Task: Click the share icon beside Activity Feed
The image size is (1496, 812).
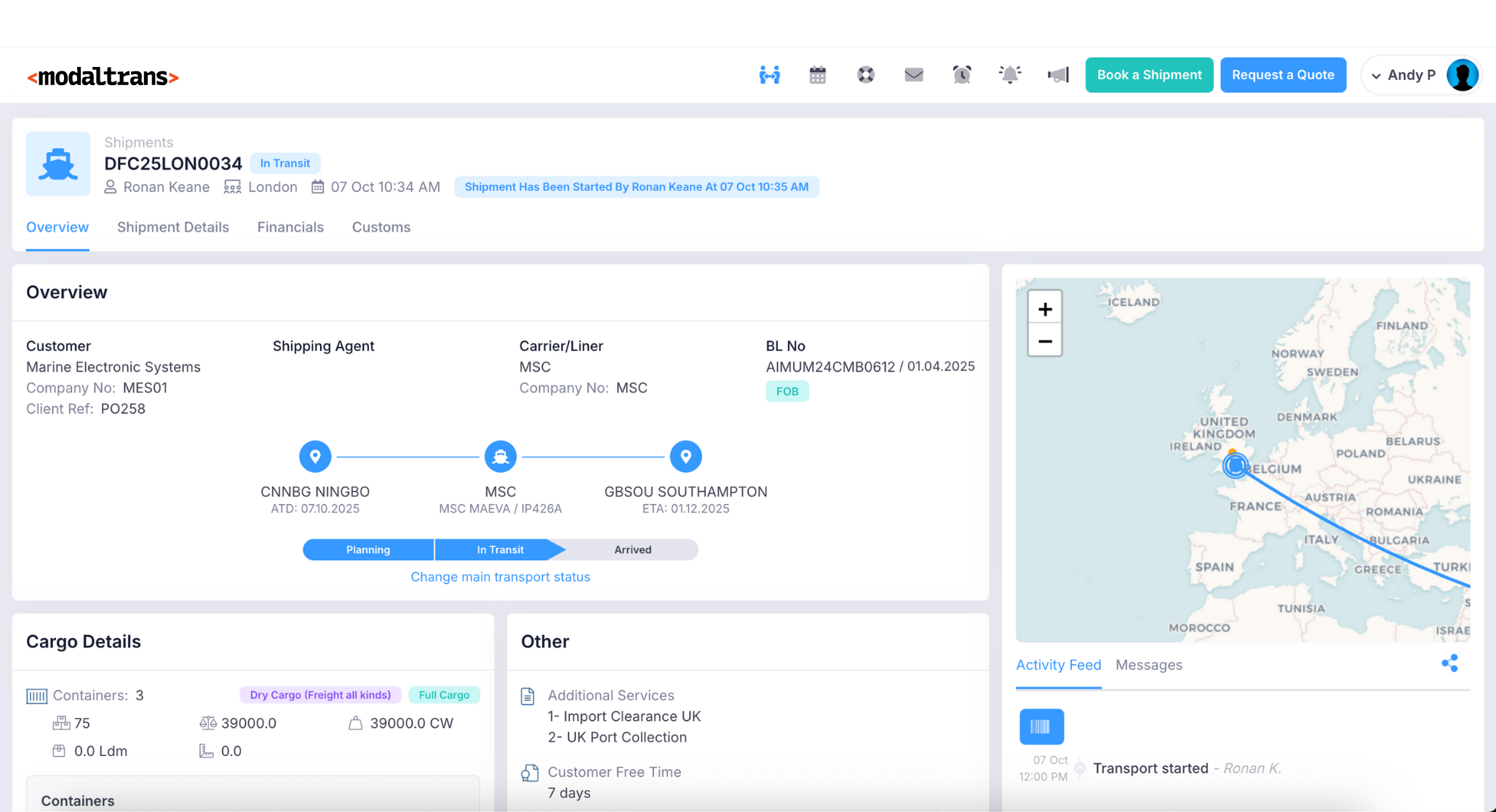Action: pos(1449,663)
